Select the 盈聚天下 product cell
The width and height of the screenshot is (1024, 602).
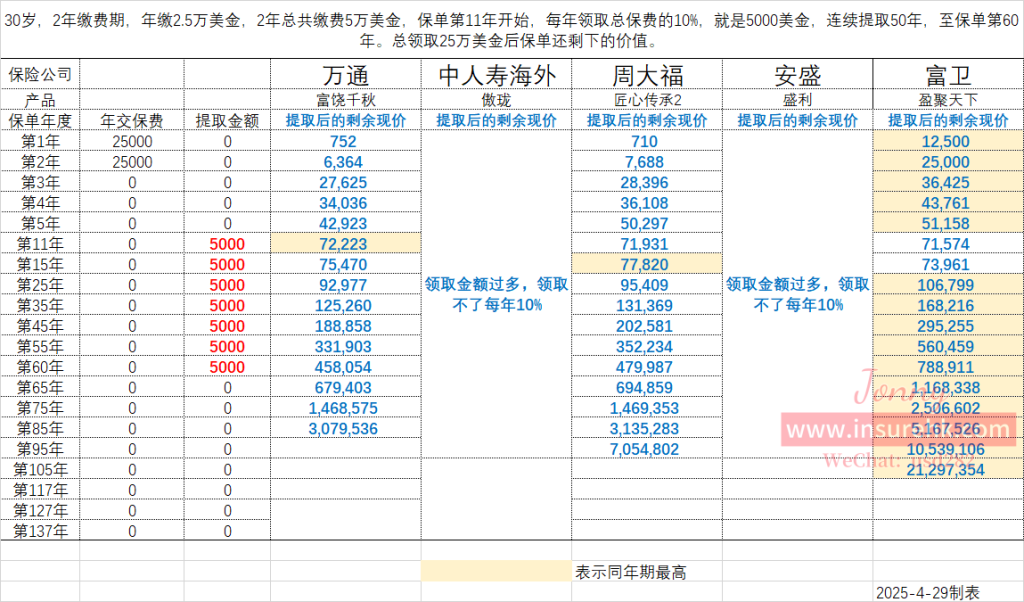coord(948,100)
